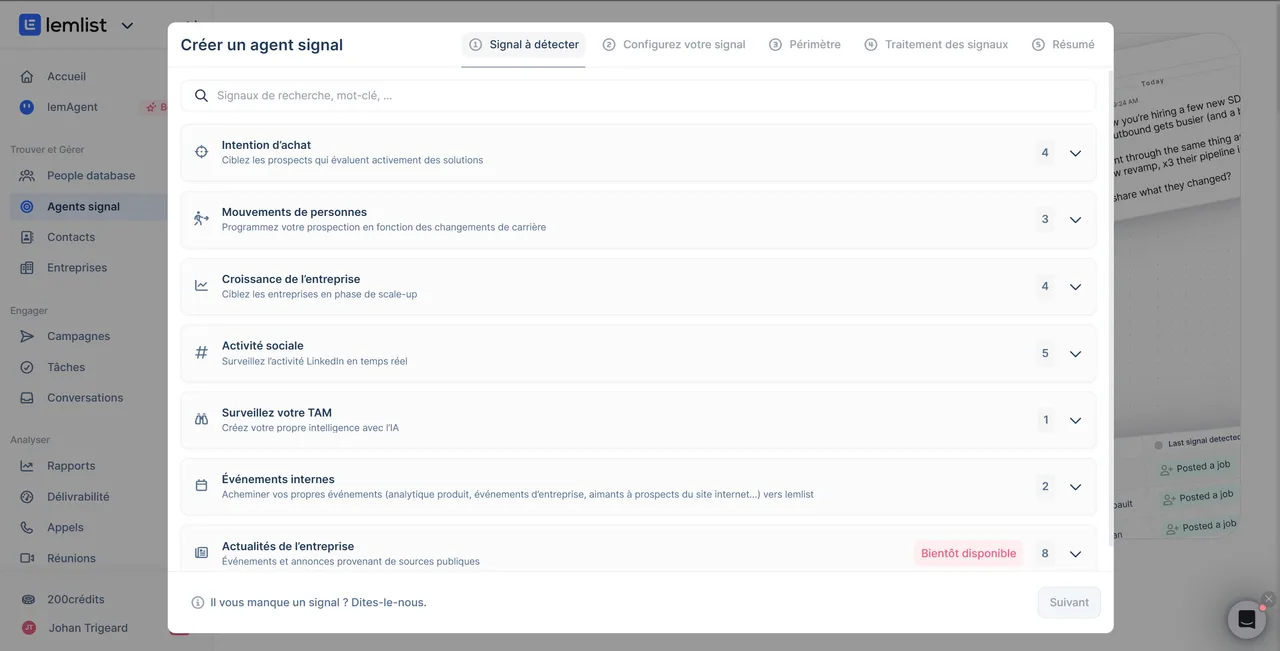The height and width of the screenshot is (651, 1280).
Task: Select the Signal à détecter step tab
Action: (x=524, y=44)
